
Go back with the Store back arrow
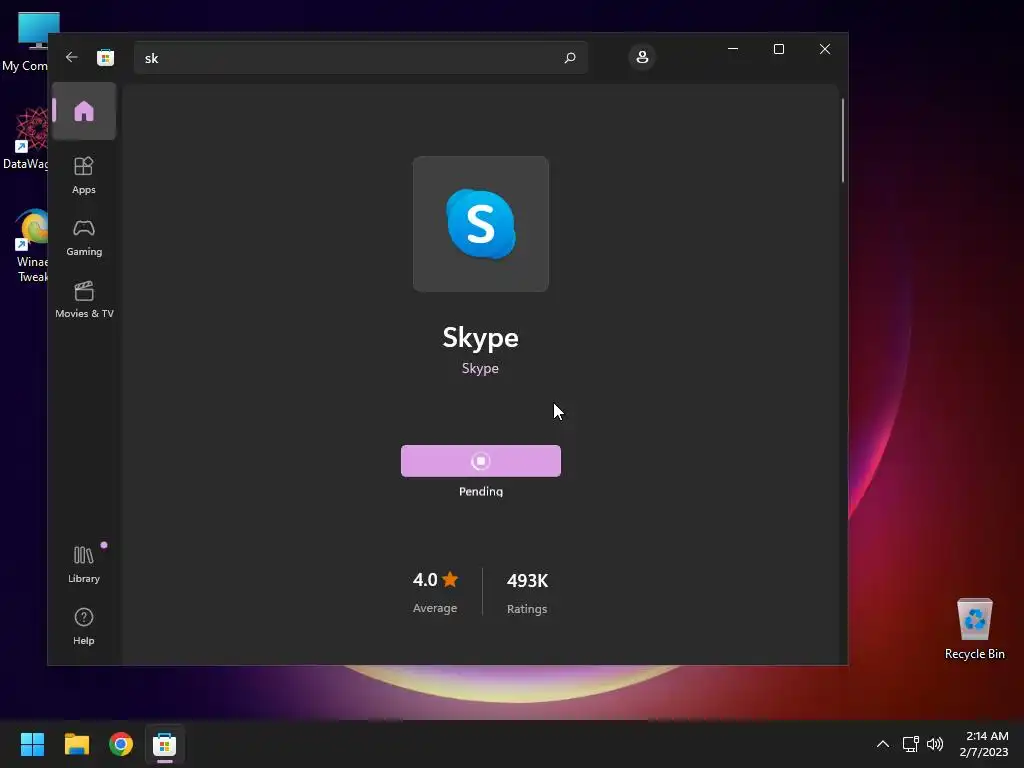pos(72,57)
